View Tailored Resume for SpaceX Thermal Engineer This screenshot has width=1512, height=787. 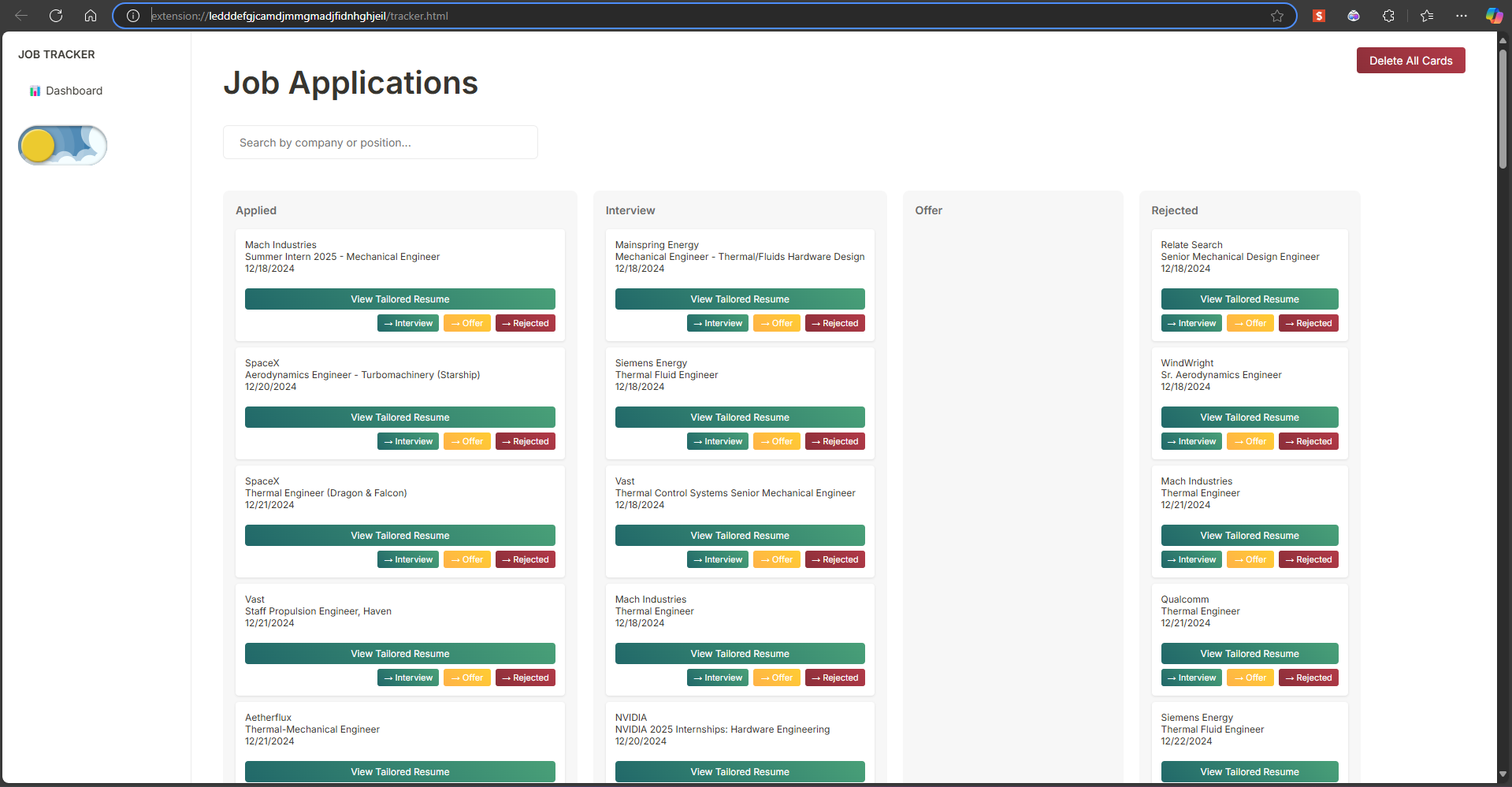400,536
